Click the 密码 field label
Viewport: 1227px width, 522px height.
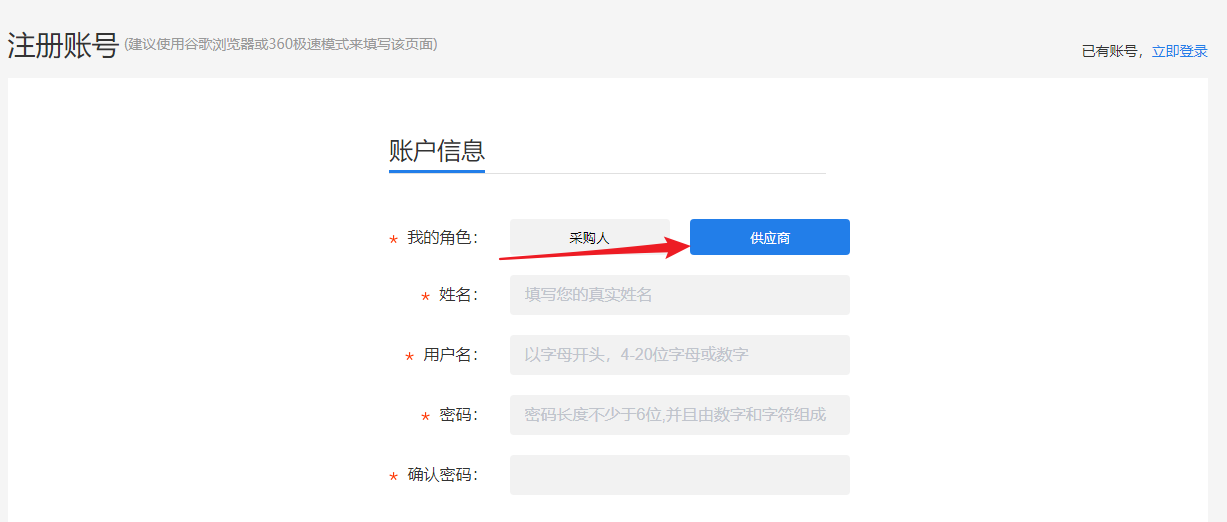pos(457,415)
